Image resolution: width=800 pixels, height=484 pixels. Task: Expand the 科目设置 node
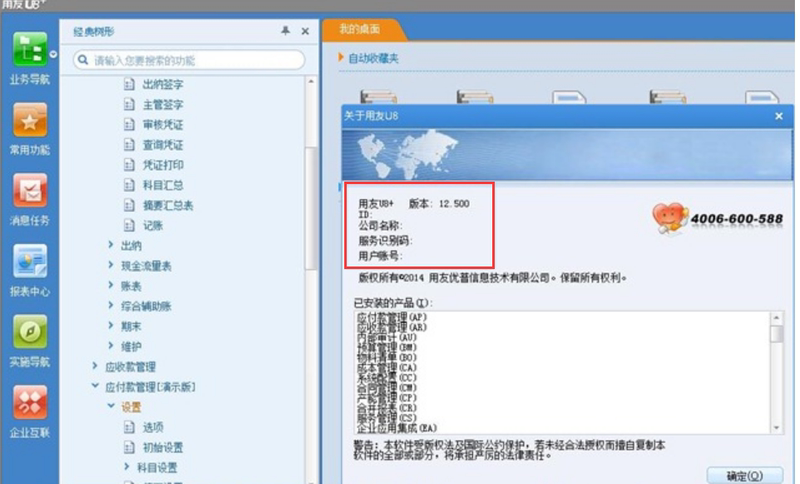point(127,467)
